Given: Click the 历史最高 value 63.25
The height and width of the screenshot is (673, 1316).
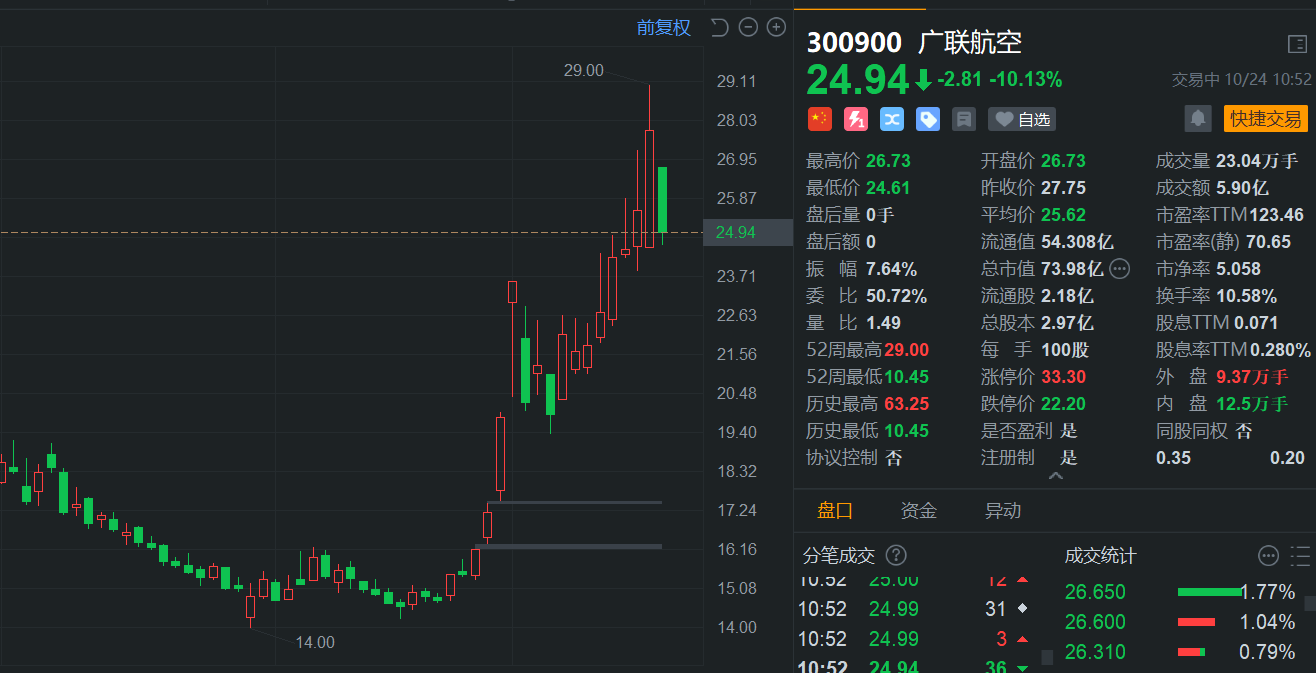Looking at the screenshot, I should [907, 404].
